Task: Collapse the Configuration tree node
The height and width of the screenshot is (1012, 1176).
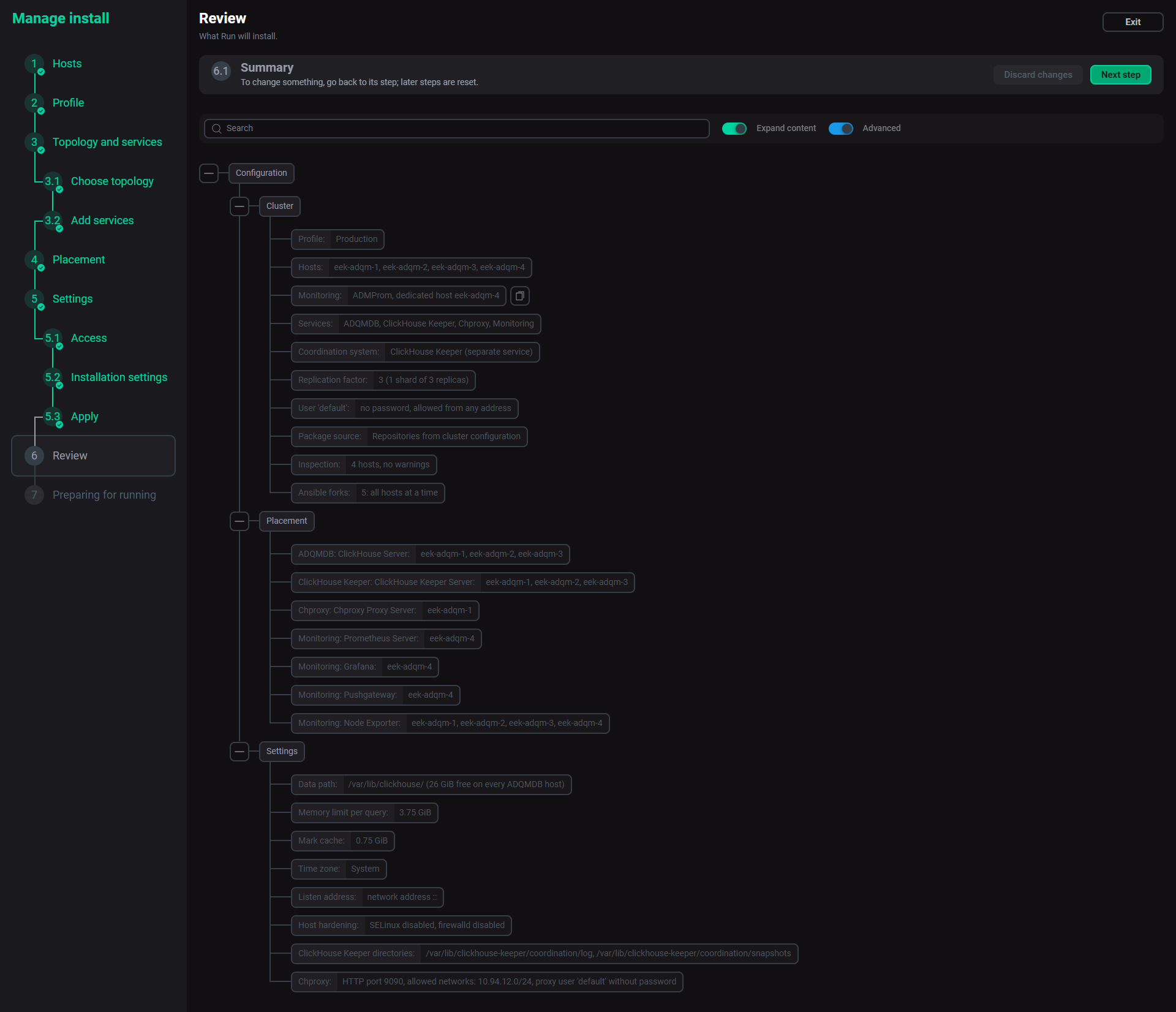Action: point(209,173)
